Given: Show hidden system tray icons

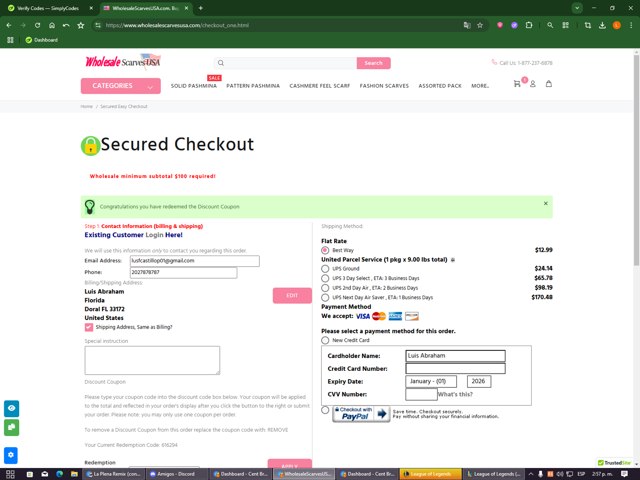Looking at the screenshot, I should click(x=531, y=474).
